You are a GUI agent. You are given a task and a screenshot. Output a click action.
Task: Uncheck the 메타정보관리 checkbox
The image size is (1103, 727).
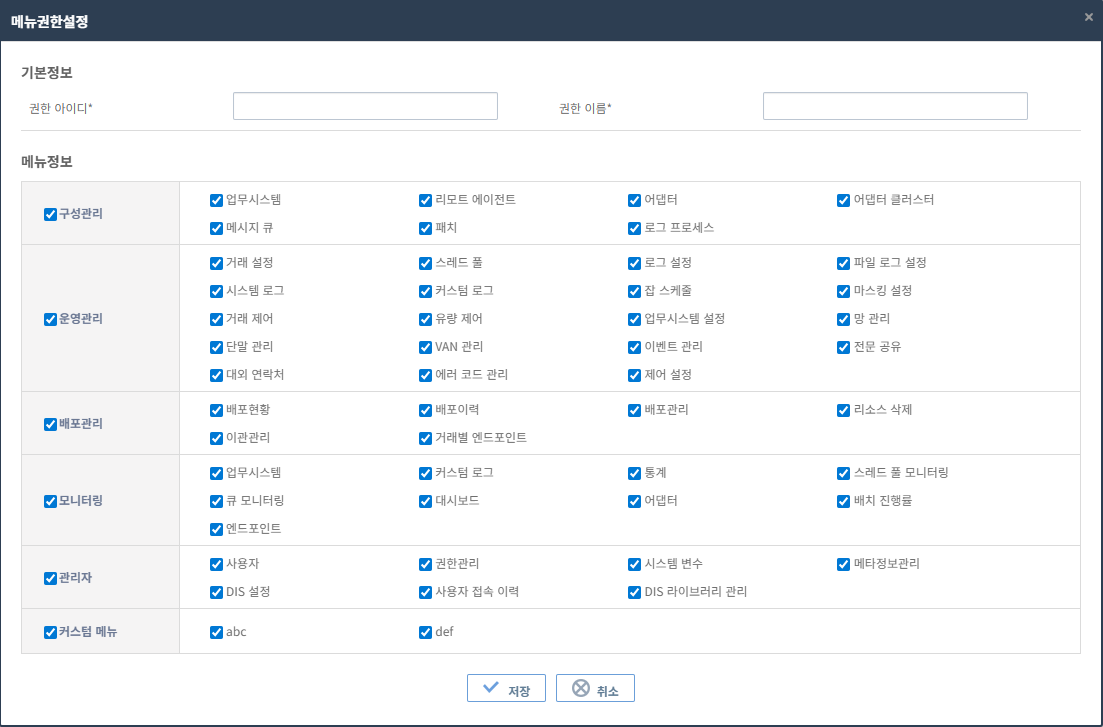[843, 564]
